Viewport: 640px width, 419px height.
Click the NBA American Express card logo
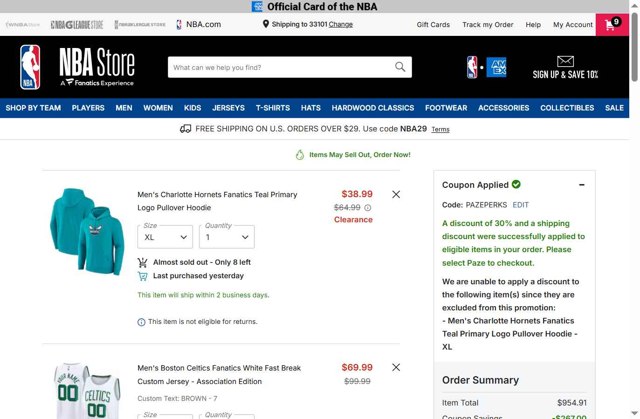pos(486,67)
